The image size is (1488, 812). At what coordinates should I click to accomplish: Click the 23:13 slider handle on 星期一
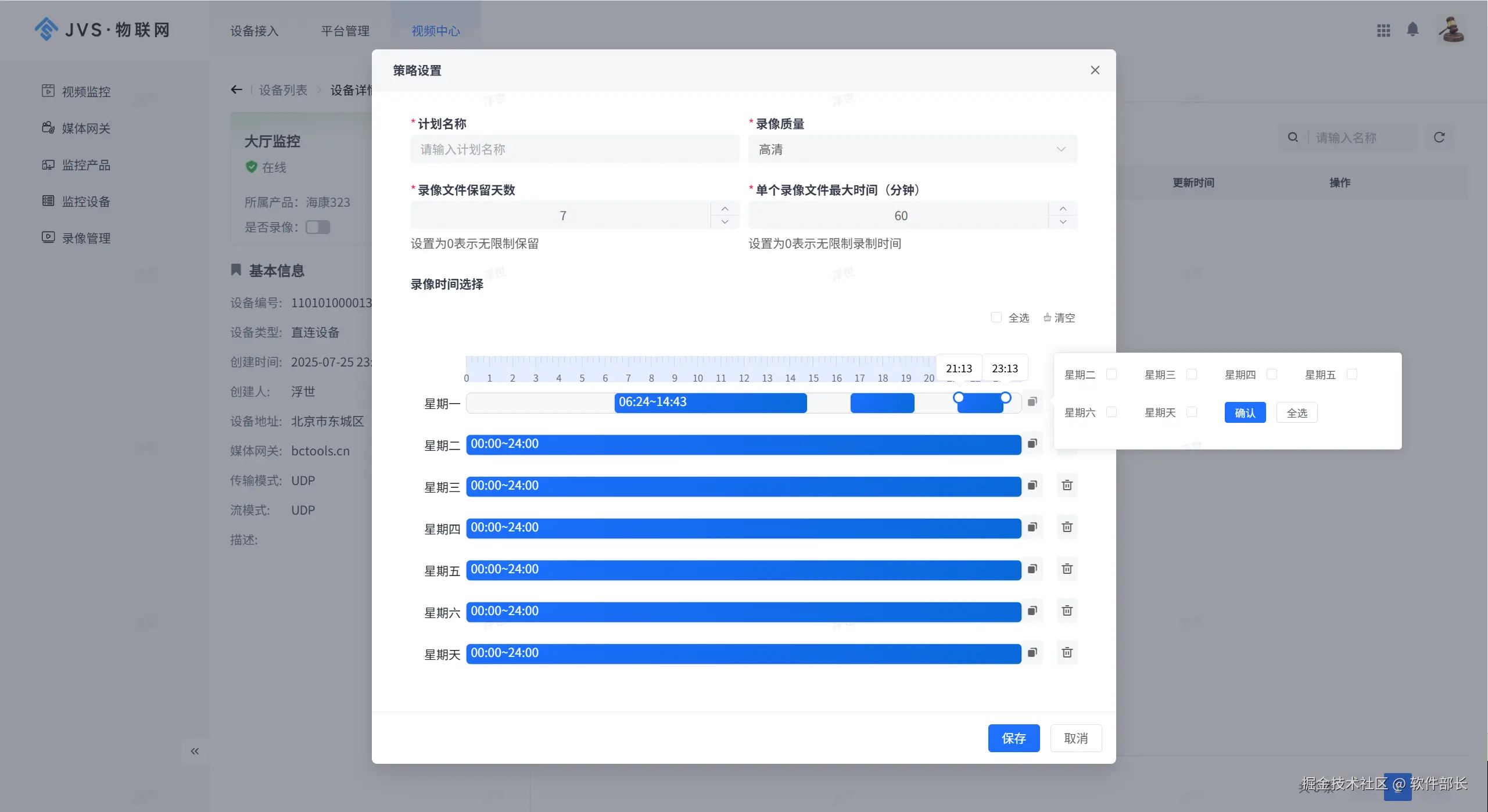(x=1005, y=398)
